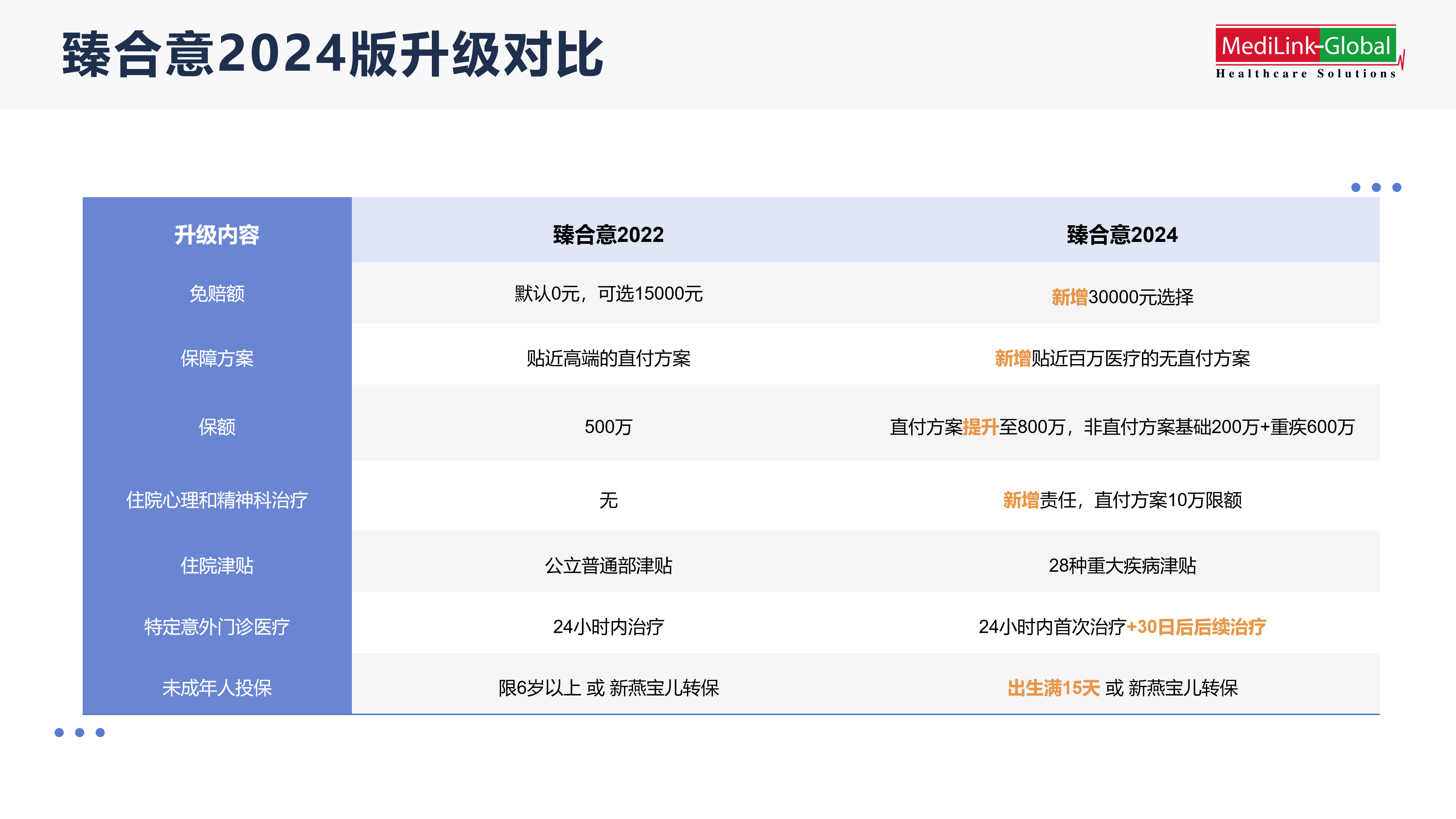The width and height of the screenshot is (1456, 819).
Task: Select the 保额 row label
Action: [x=217, y=427]
